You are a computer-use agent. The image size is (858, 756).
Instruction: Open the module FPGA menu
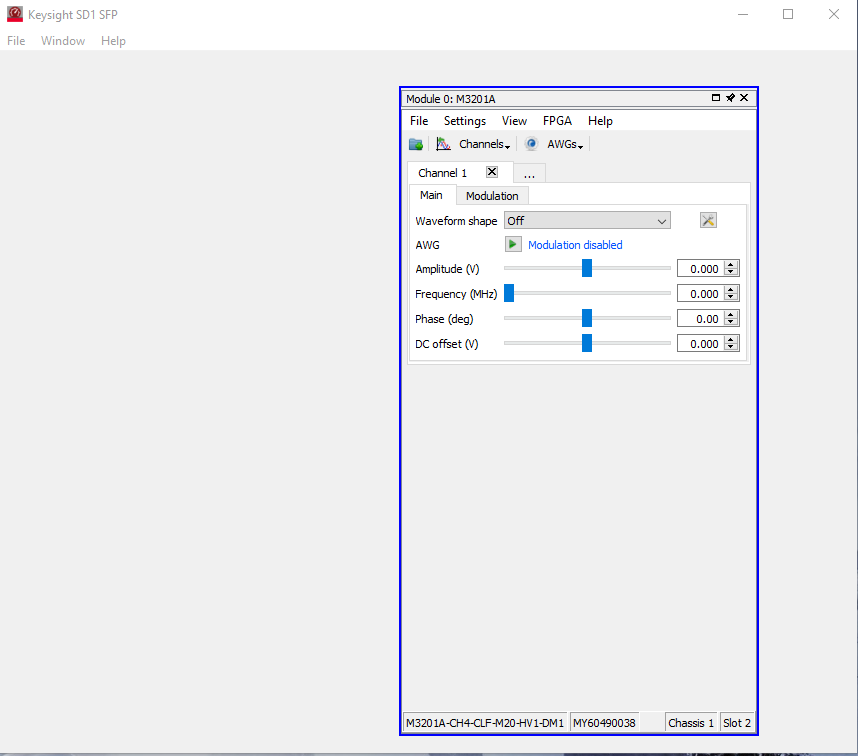tap(557, 121)
